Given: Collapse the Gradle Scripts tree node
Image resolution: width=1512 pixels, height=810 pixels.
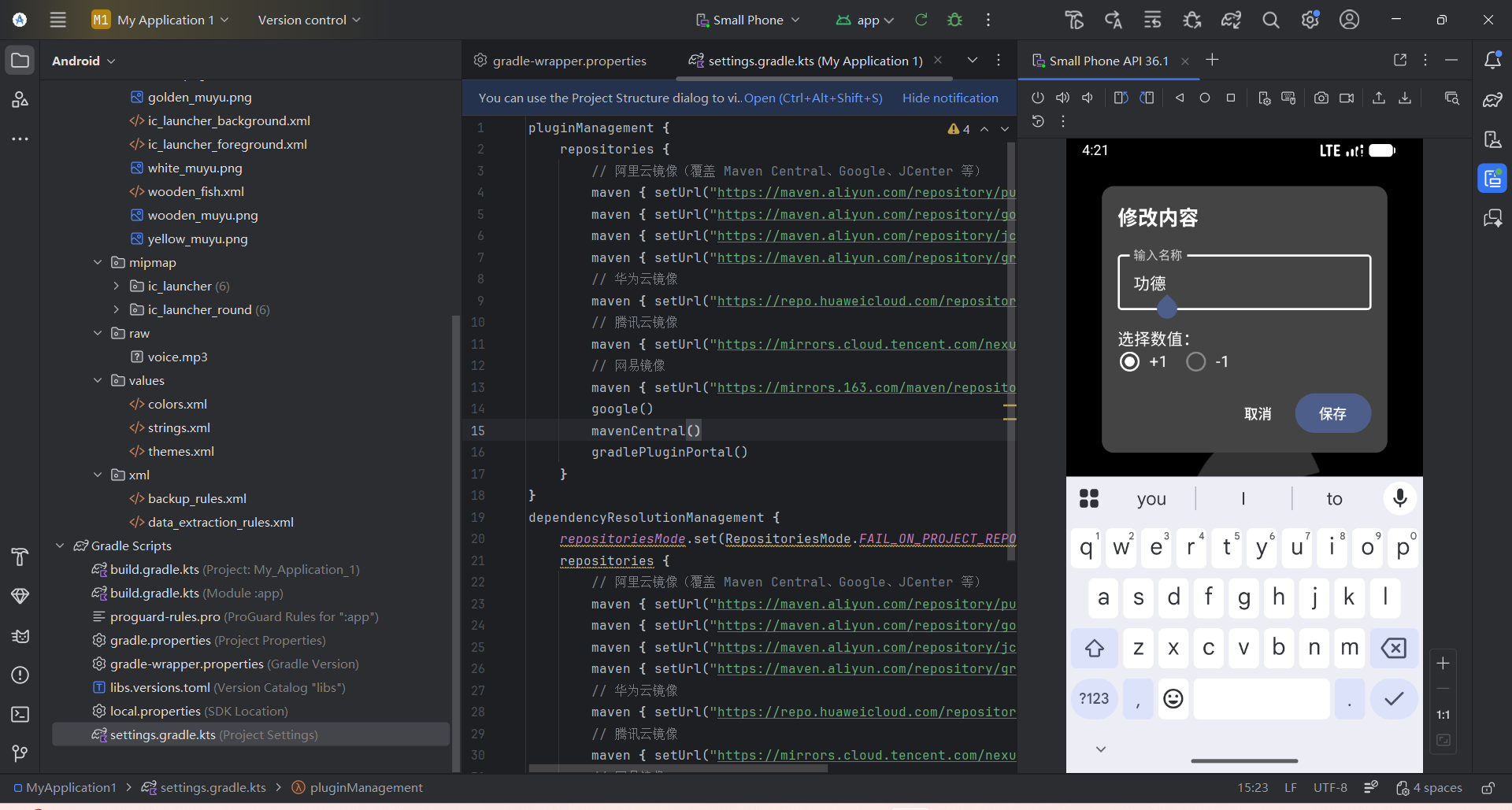Looking at the screenshot, I should click(x=60, y=546).
